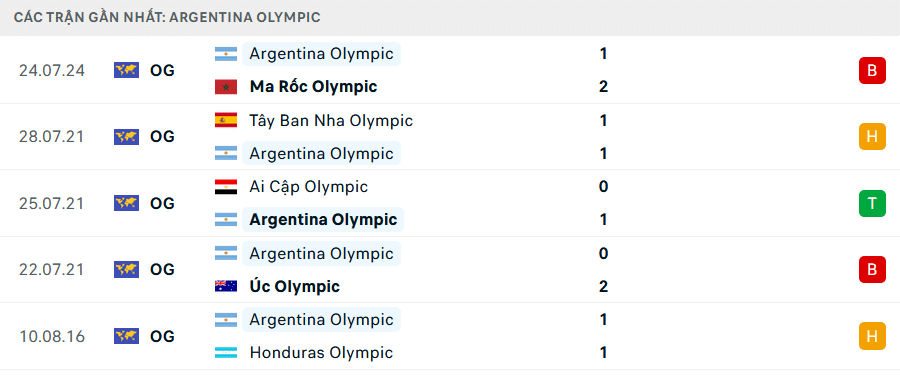The height and width of the screenshot is (377, 900).
Task: Select the bold Argentina Olympic winner label
Action: click(x=323, y=220)
